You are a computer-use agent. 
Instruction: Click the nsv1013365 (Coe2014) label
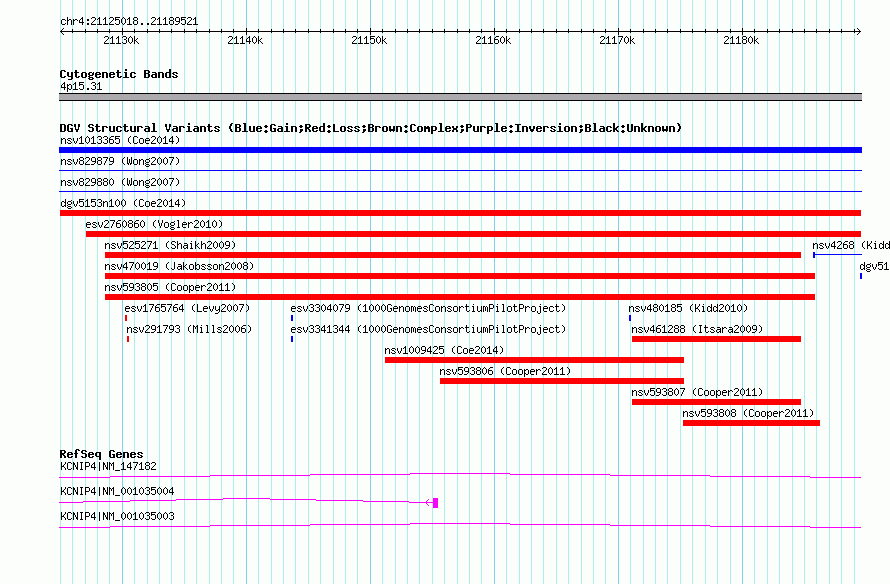pyautogui.click(x=120, y=140)
